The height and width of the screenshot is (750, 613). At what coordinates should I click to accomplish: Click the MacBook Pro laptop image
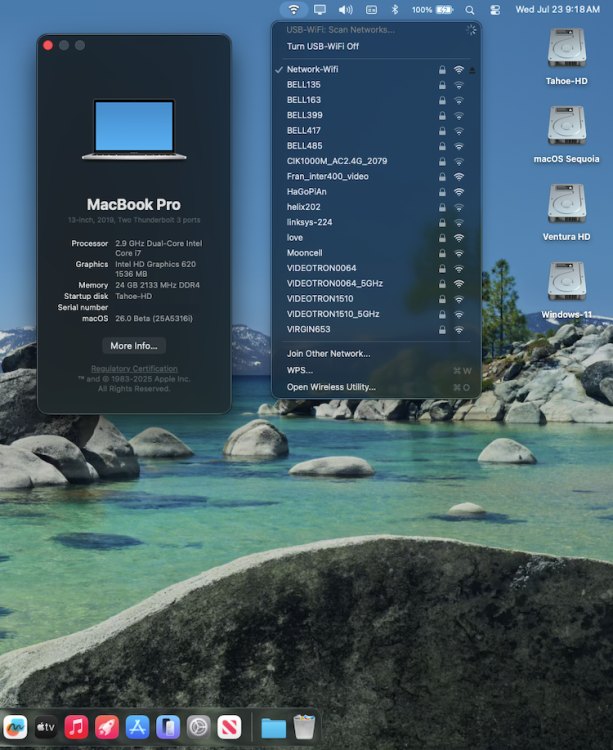(134, 129)
